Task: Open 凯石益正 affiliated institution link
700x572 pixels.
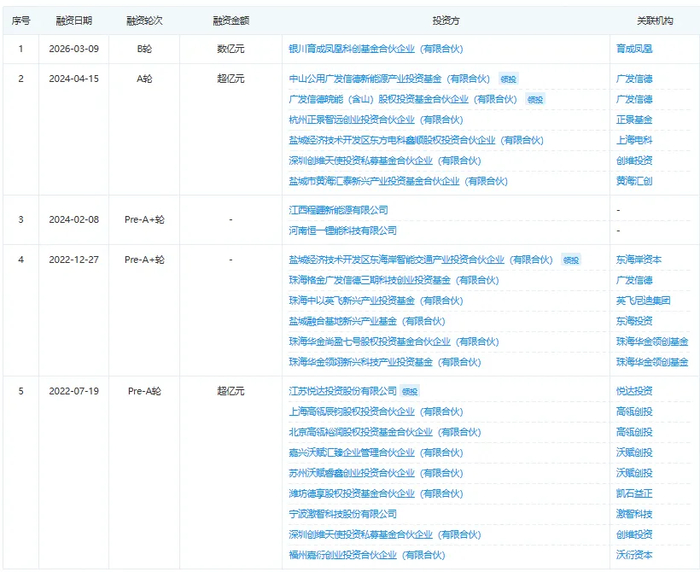Action: click(x=634, y=494)
